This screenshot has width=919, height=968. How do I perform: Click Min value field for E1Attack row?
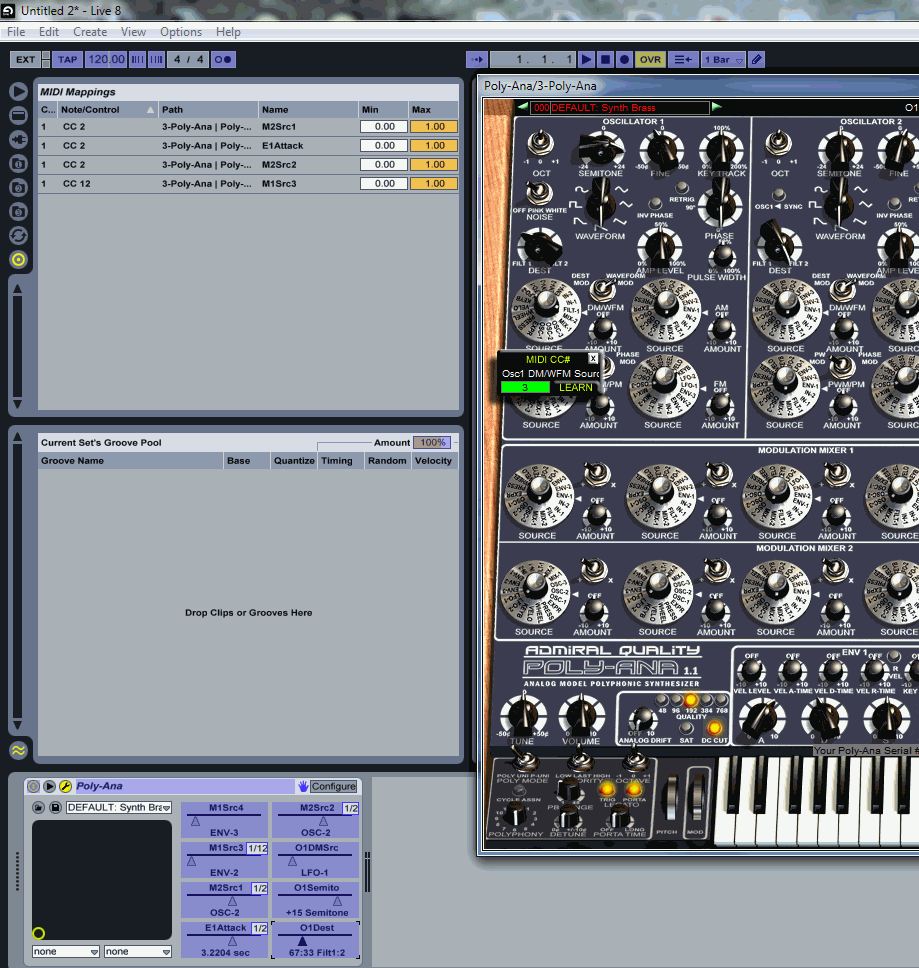[384, 146]
